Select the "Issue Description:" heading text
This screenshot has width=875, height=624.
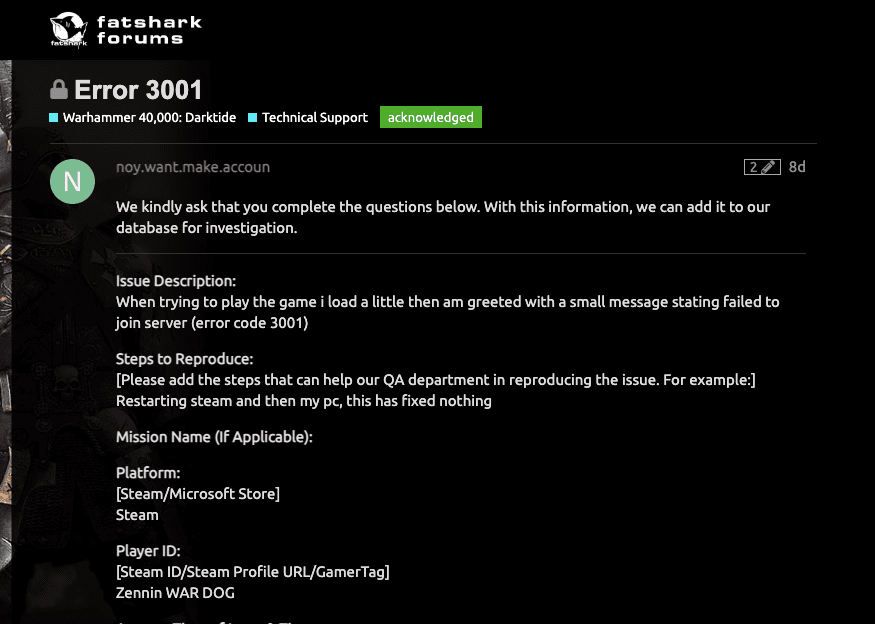click(x=176, y=281)
